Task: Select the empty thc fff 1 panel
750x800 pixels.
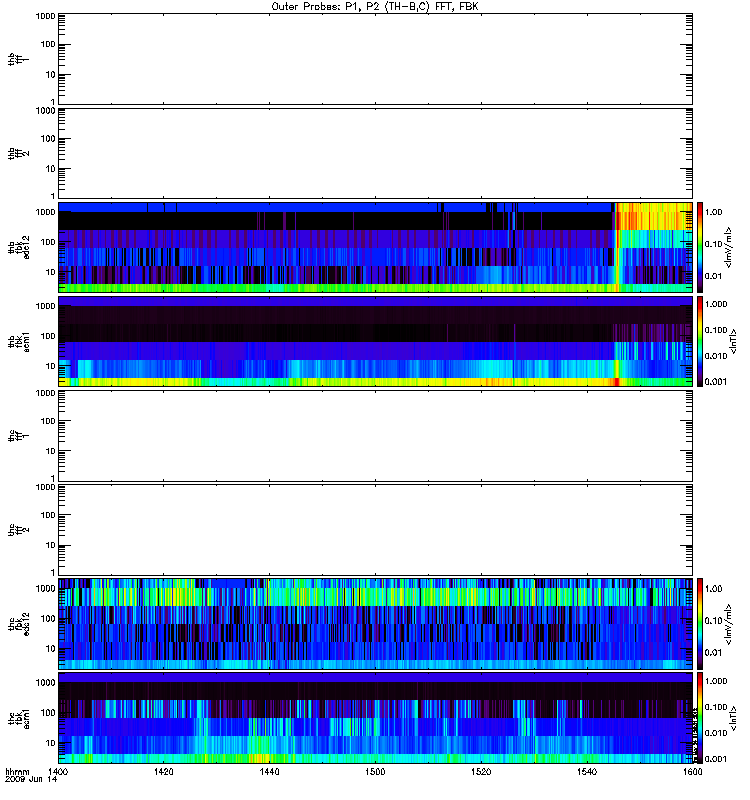Action: tap(375, 436)
